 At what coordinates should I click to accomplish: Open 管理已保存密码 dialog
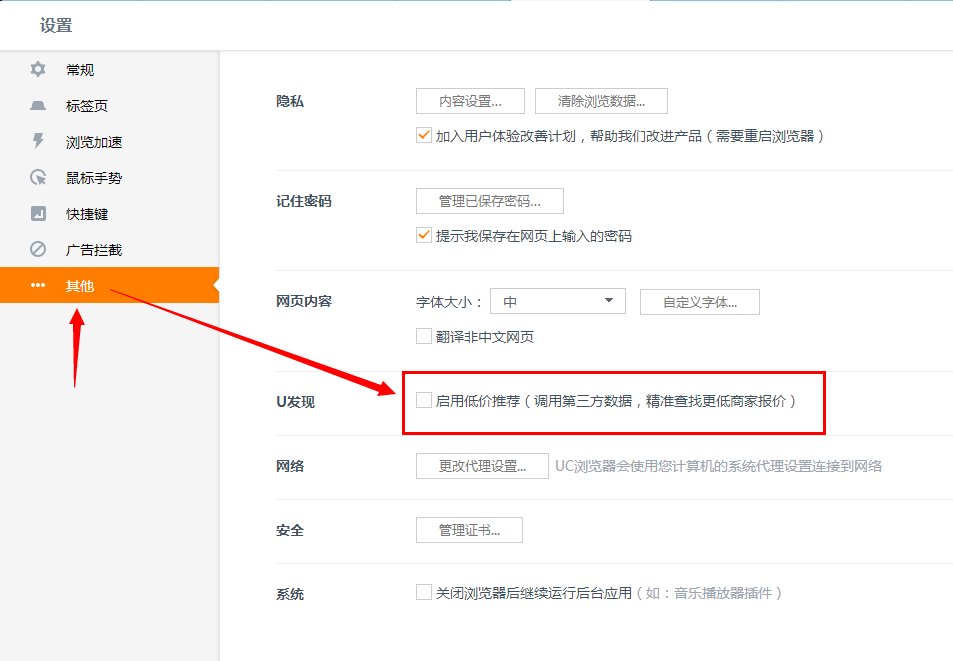click(489, 200)
